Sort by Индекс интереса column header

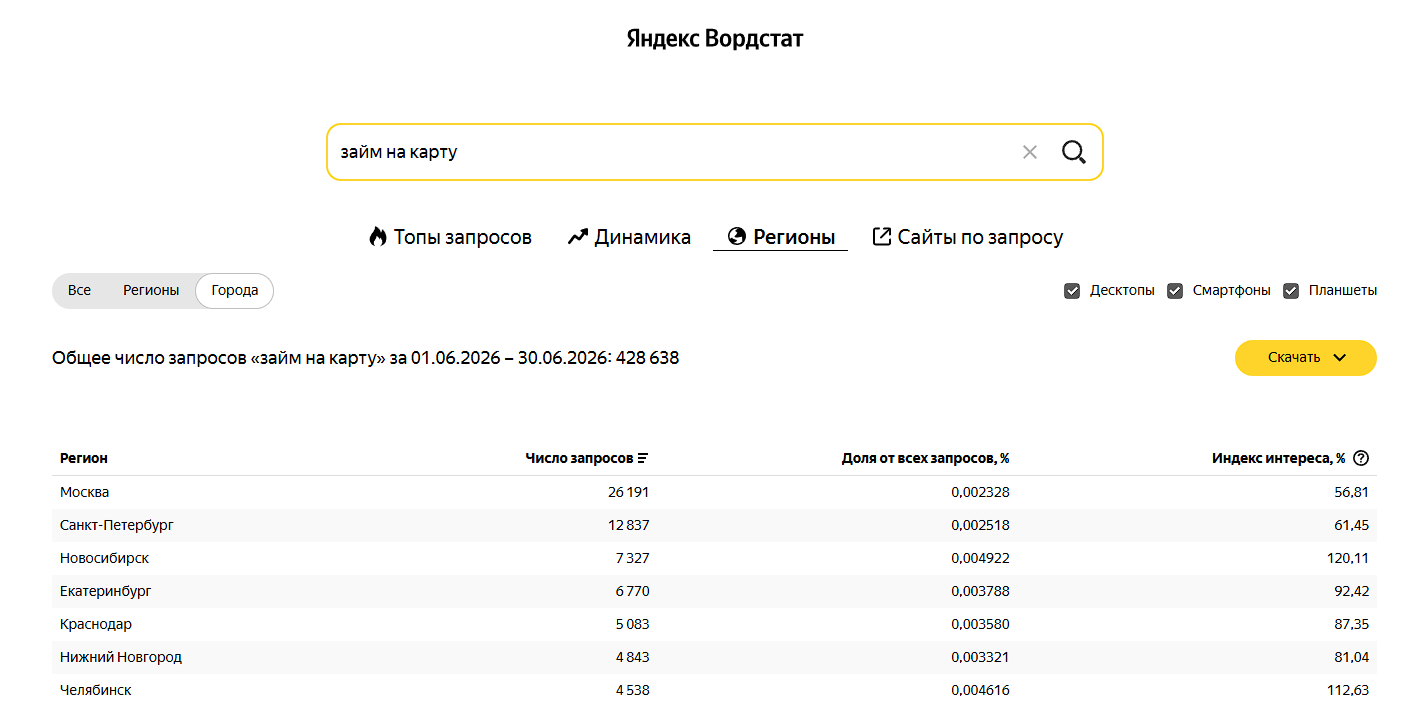[x=1278, y=458]
